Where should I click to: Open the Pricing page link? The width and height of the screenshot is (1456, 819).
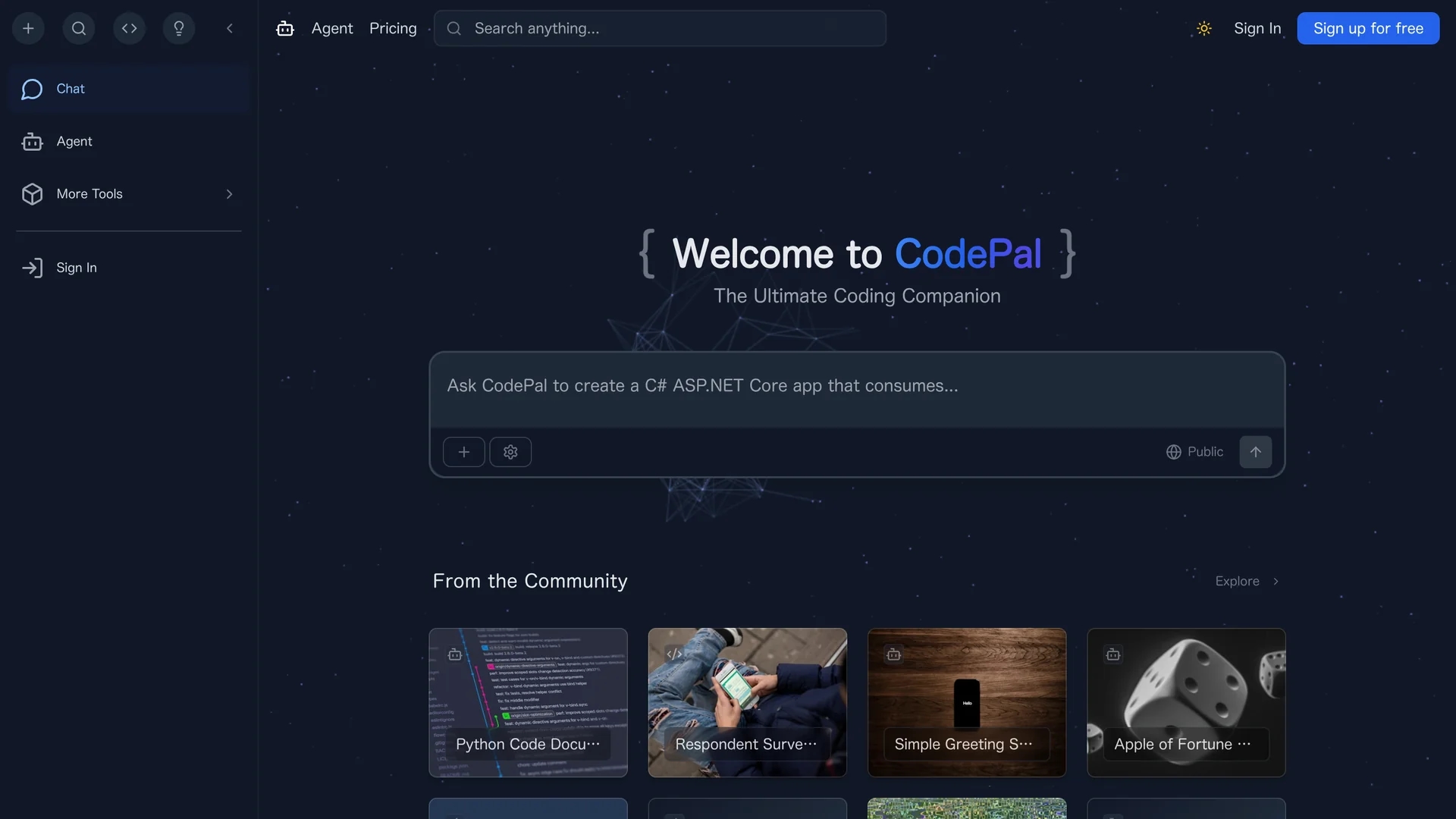click(x=393, y=29)
